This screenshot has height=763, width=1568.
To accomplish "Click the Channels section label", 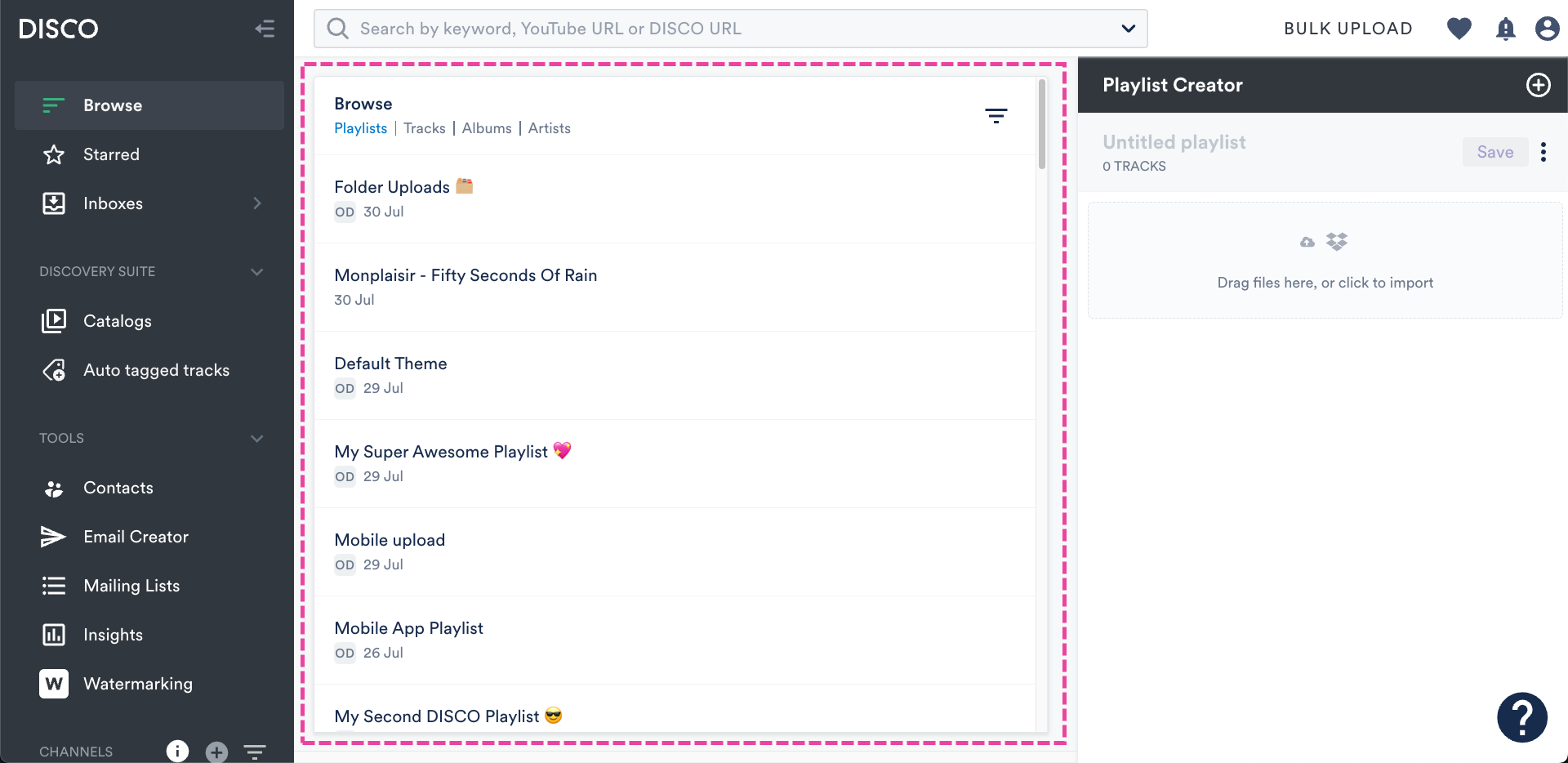I will point(76,752).
